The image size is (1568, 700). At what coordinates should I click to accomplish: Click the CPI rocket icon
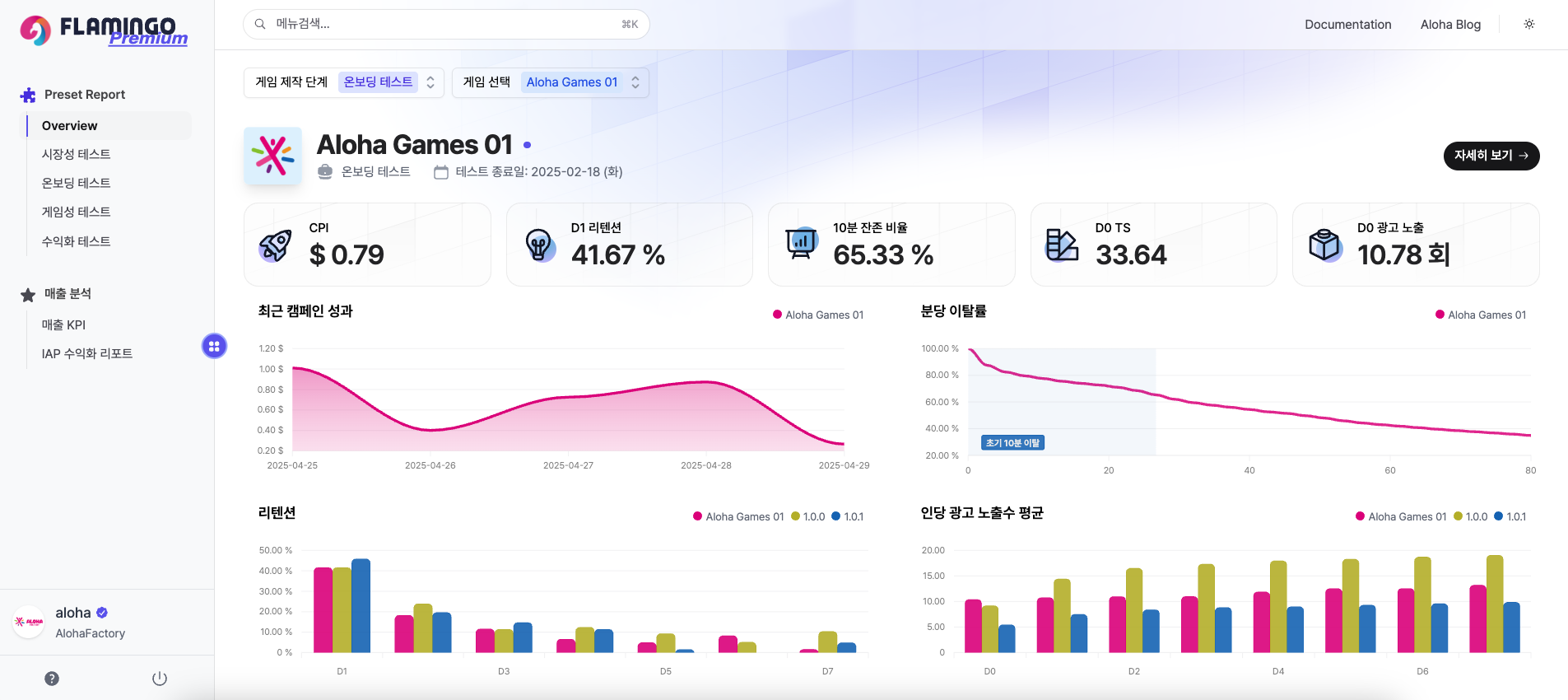click(x=276, y=245)
